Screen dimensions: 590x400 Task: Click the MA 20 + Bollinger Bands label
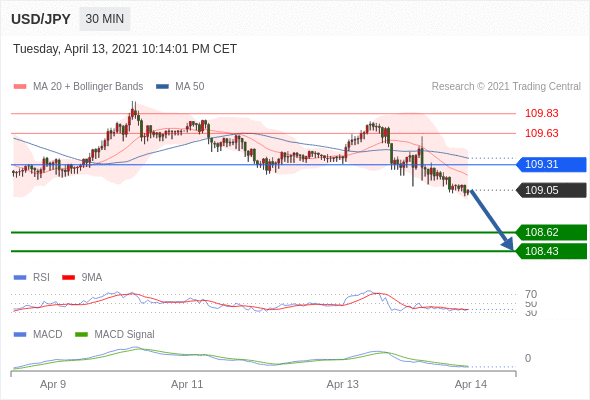(x=88, y=87)
